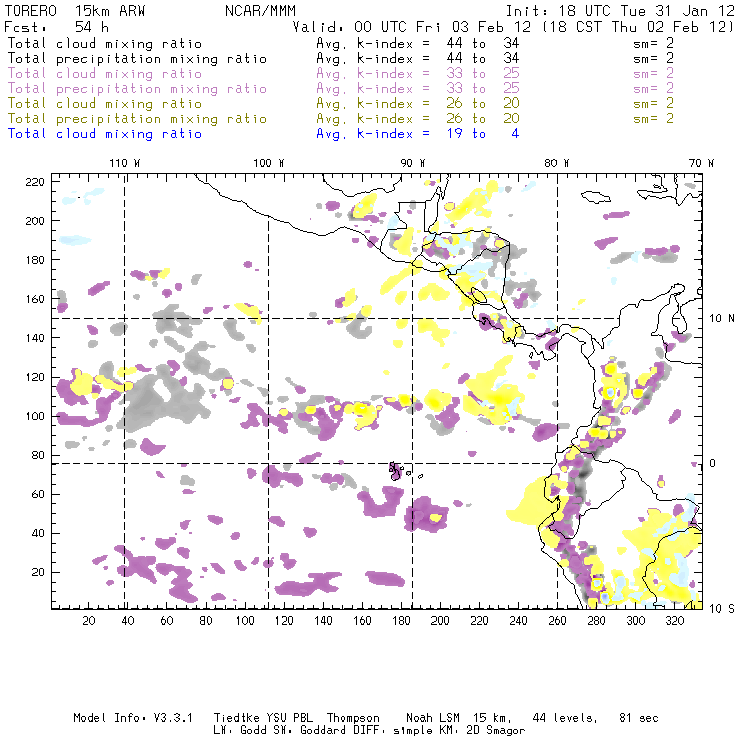This screenshot has width=740, height=740.
Task: Click the '81 sec' timestep text
Action: pyautogui.click(x=639, y=718)
